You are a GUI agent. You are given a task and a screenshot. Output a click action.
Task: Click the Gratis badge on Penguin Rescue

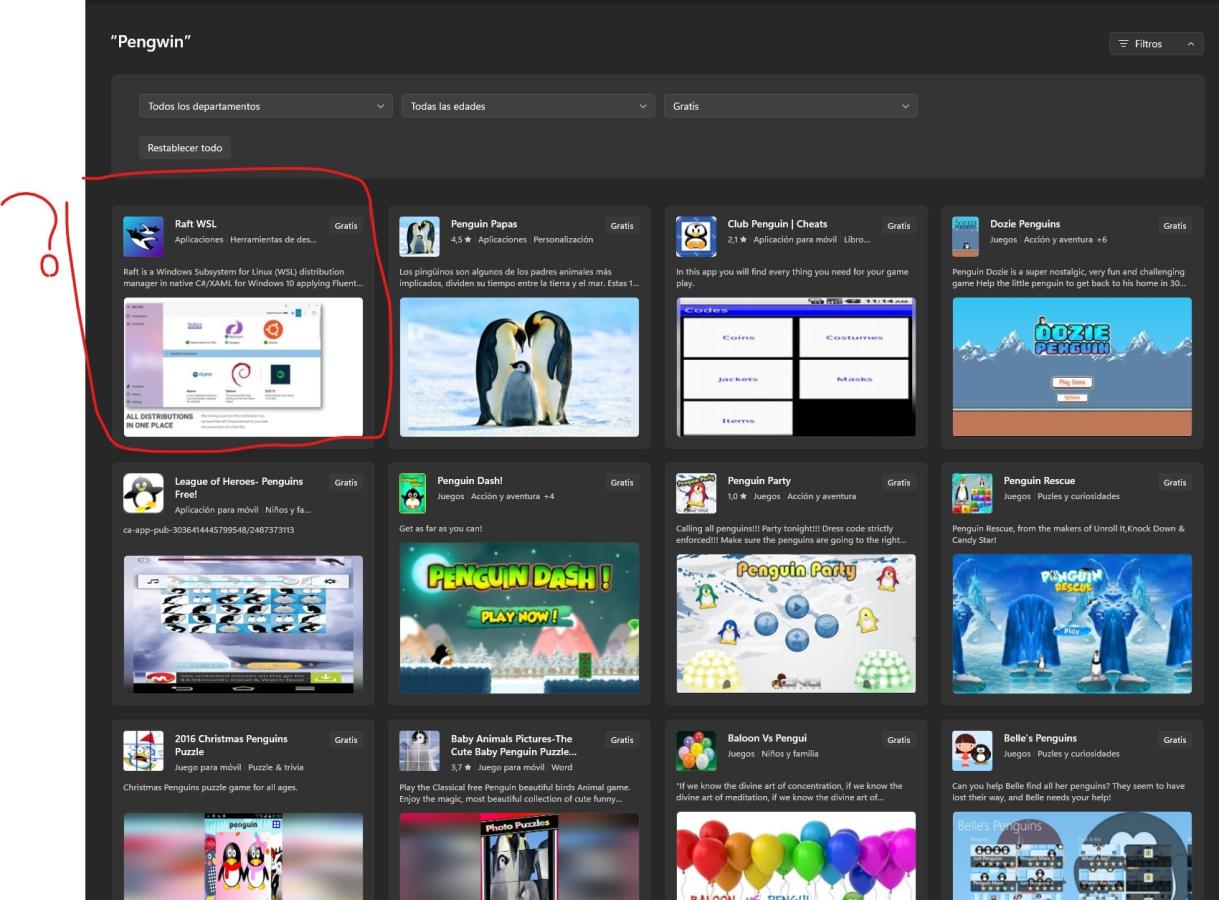coord(1175,483)
